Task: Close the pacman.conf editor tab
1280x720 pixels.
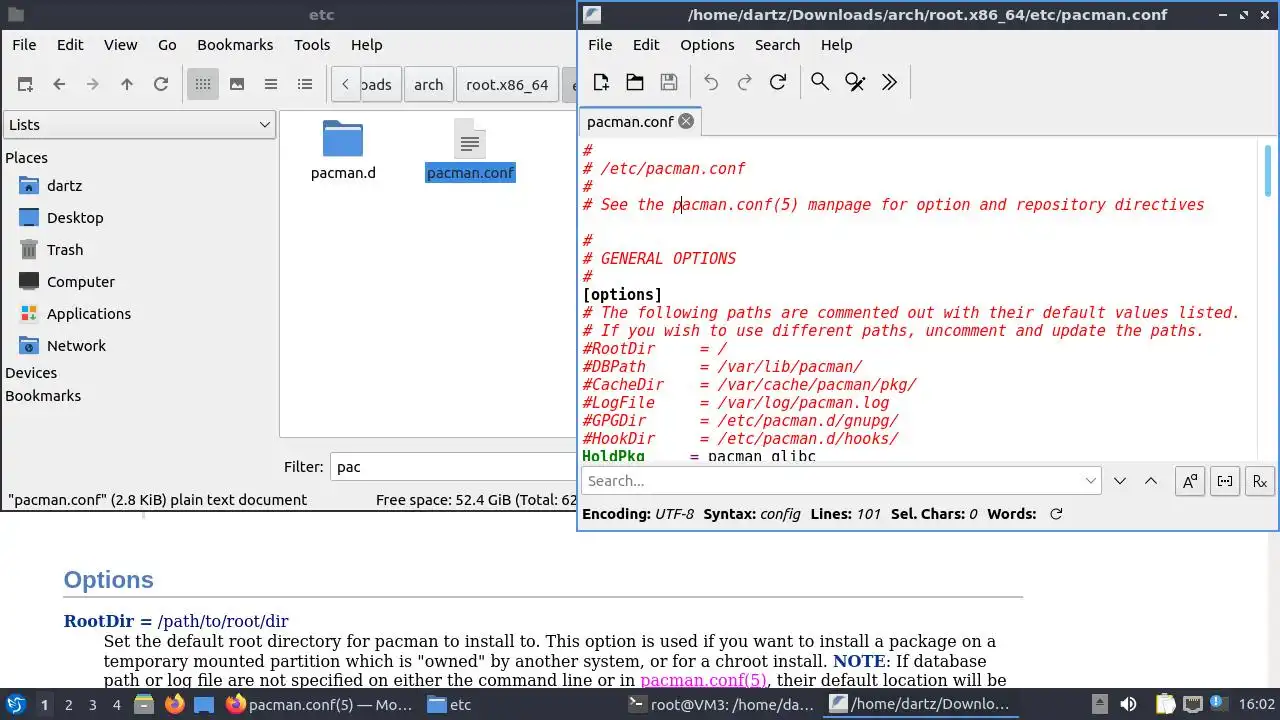Action: coord(686,121)
